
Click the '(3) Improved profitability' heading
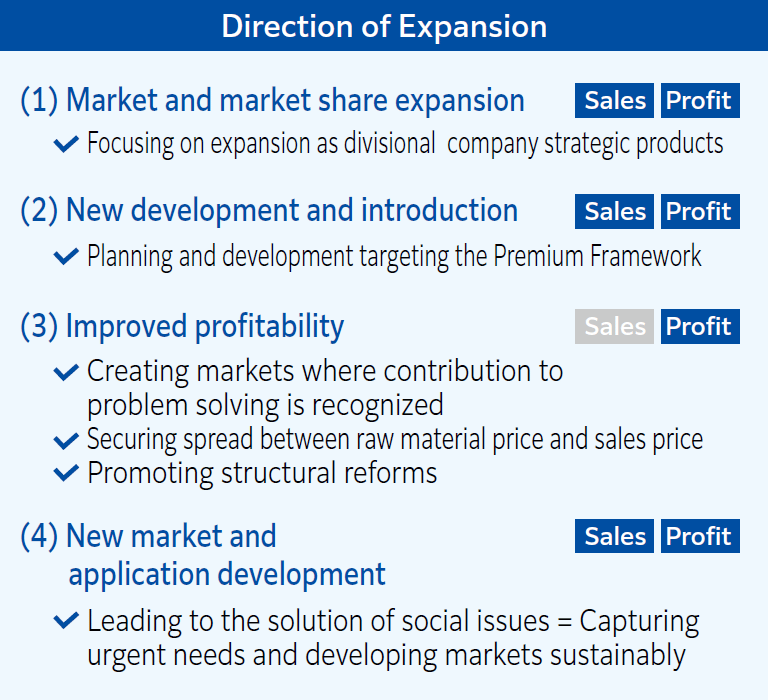pyautogui.click(x=182, y=326)
